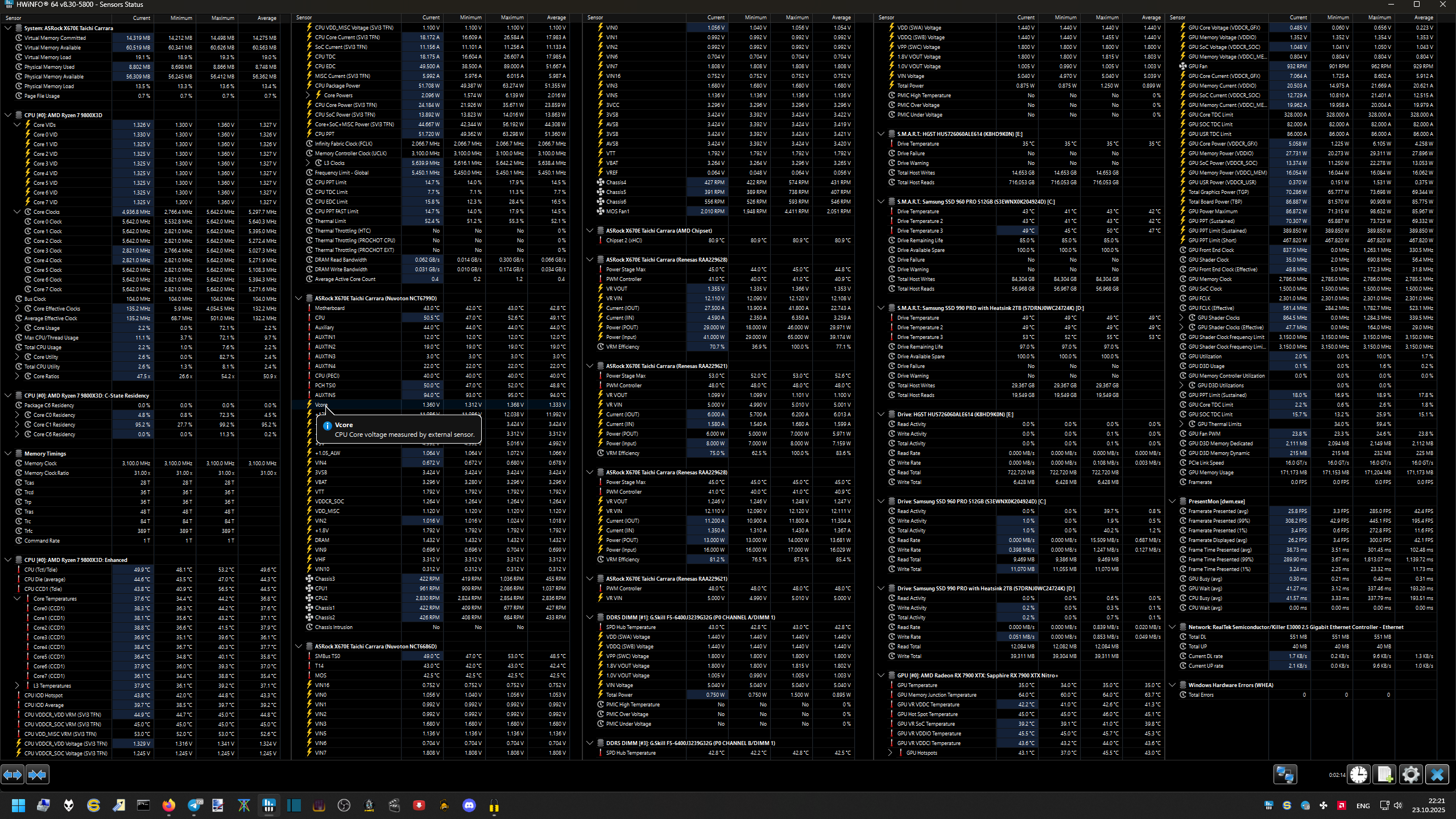Viewport: 1456px width, 819px height.
Task: Expand the GPU Hotspots row
Action: [x=890, y=753]
